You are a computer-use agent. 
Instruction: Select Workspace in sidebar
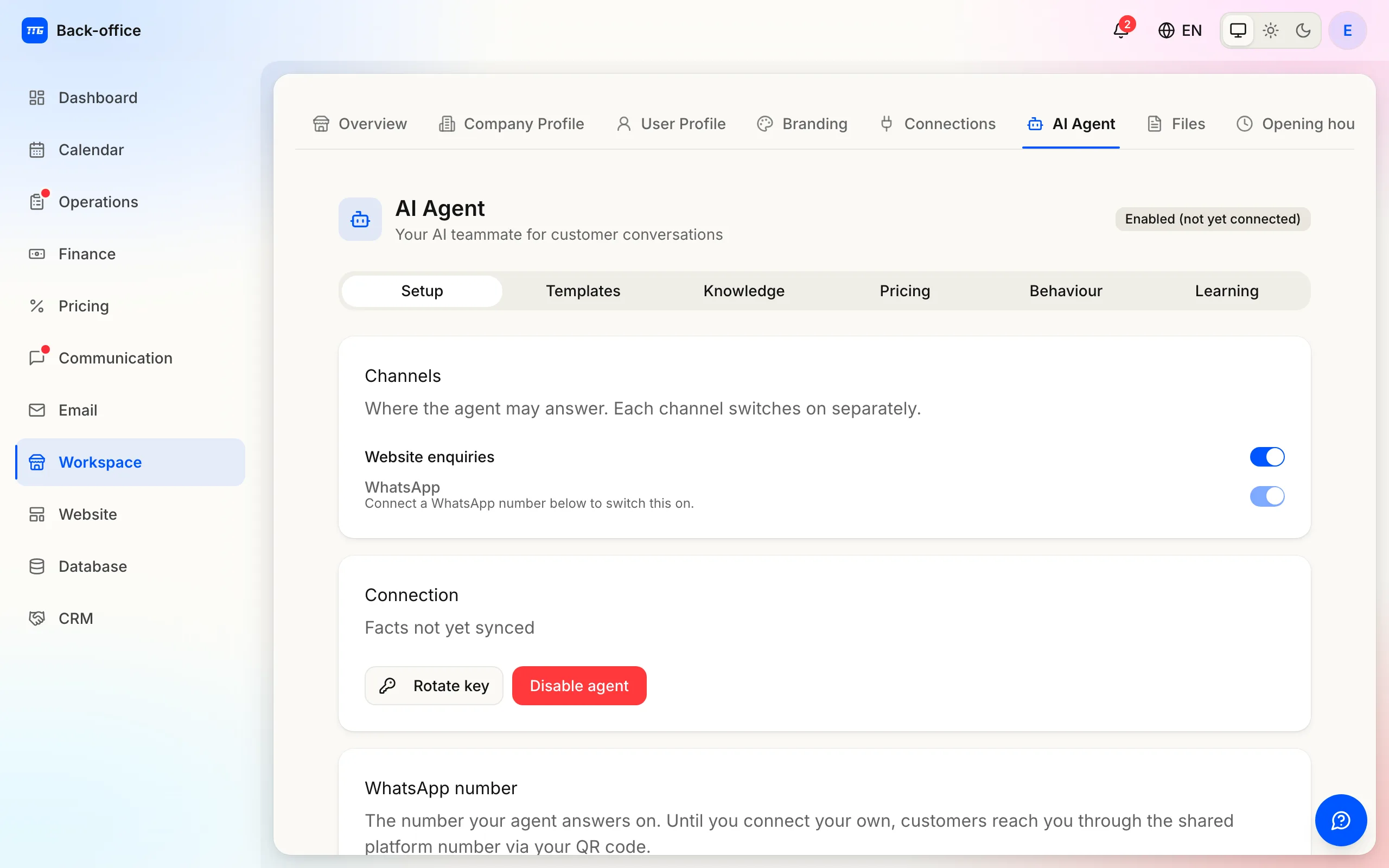click(x=130, y=462)
